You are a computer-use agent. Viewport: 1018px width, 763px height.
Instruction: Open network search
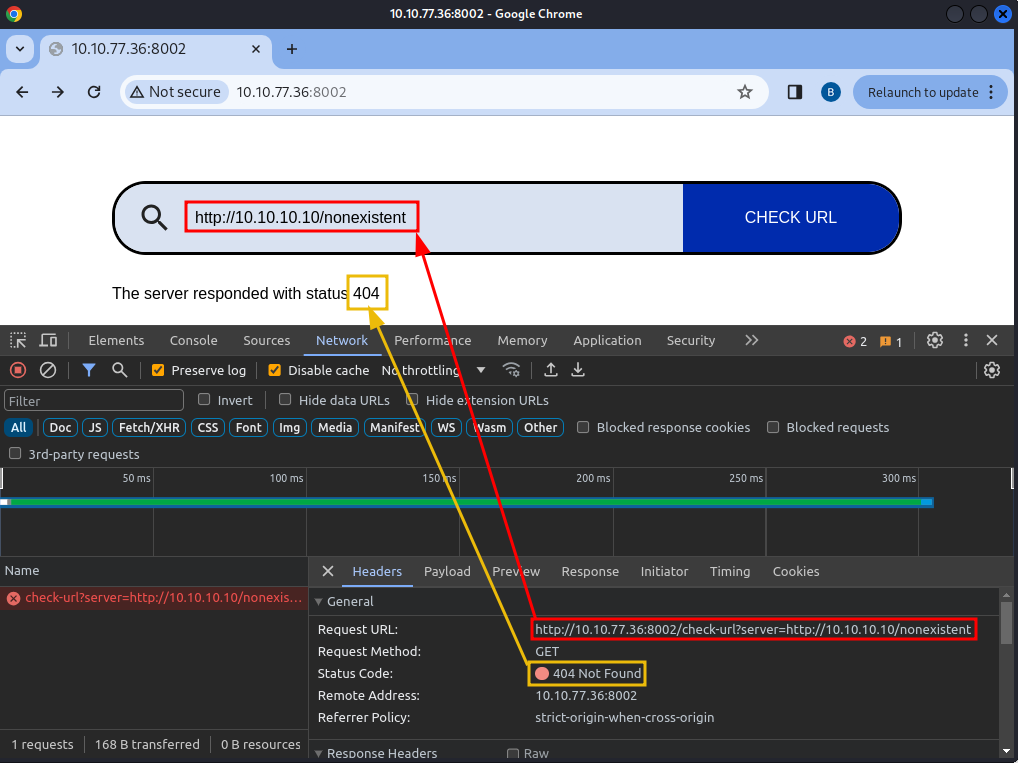(119, 370)
